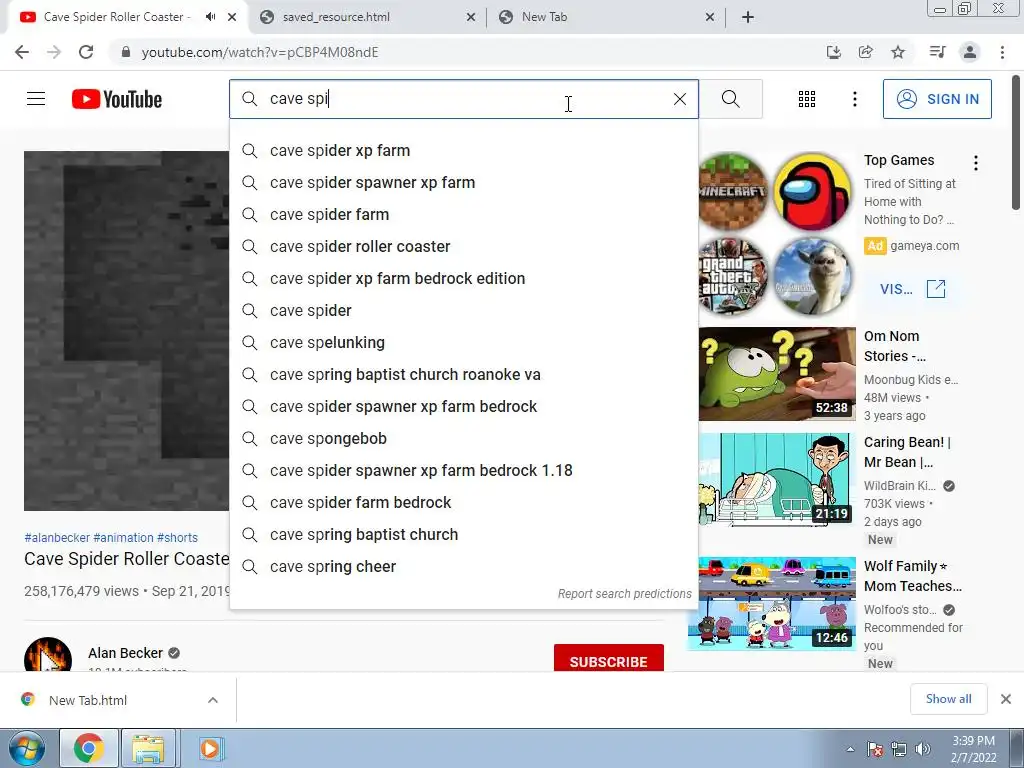The height and width of the screenshot is (768, 1024).
Task: Click Report search predictions link
Action: tap(624, 594)
